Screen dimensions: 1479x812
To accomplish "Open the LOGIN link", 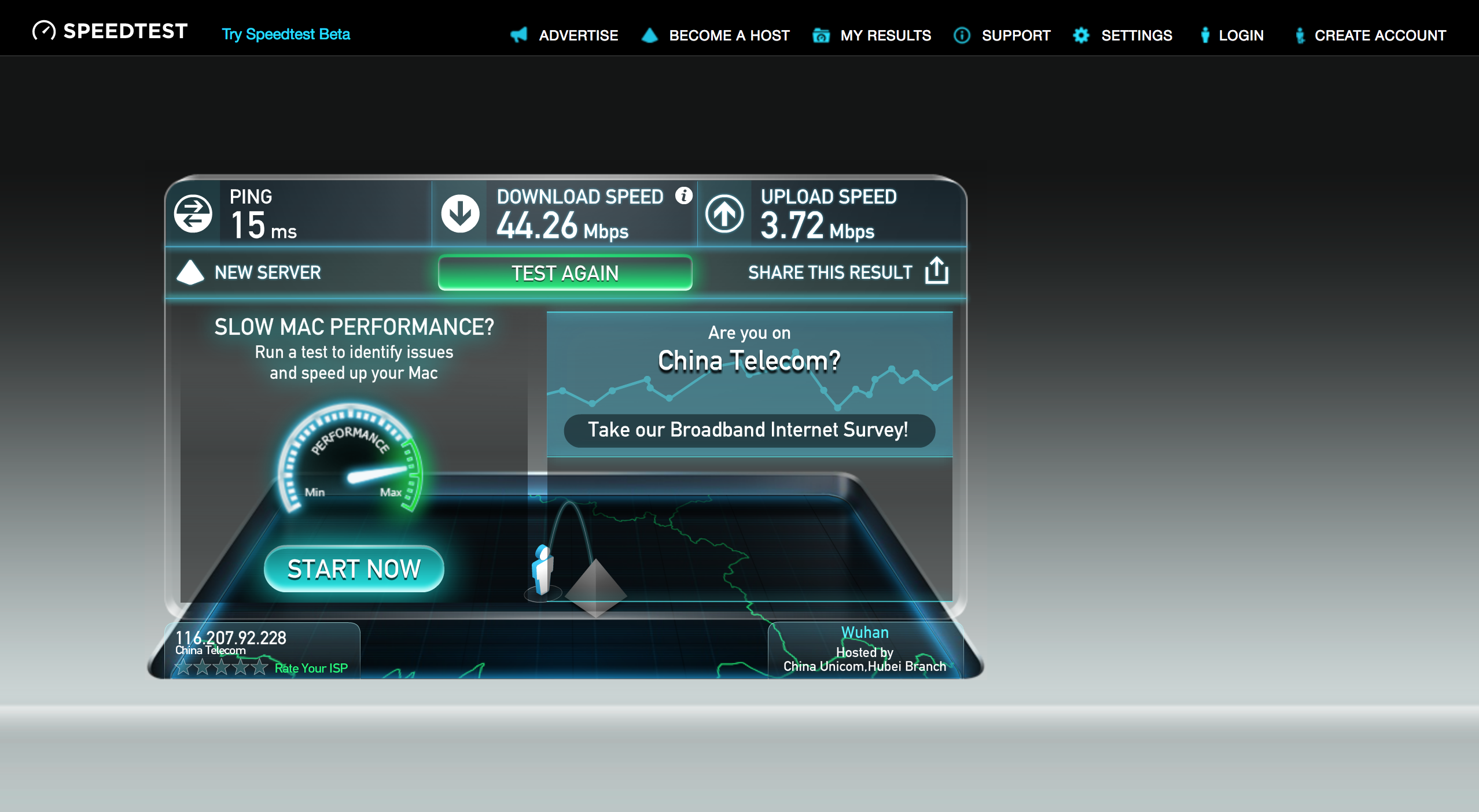I will (x=1241, y=35).
